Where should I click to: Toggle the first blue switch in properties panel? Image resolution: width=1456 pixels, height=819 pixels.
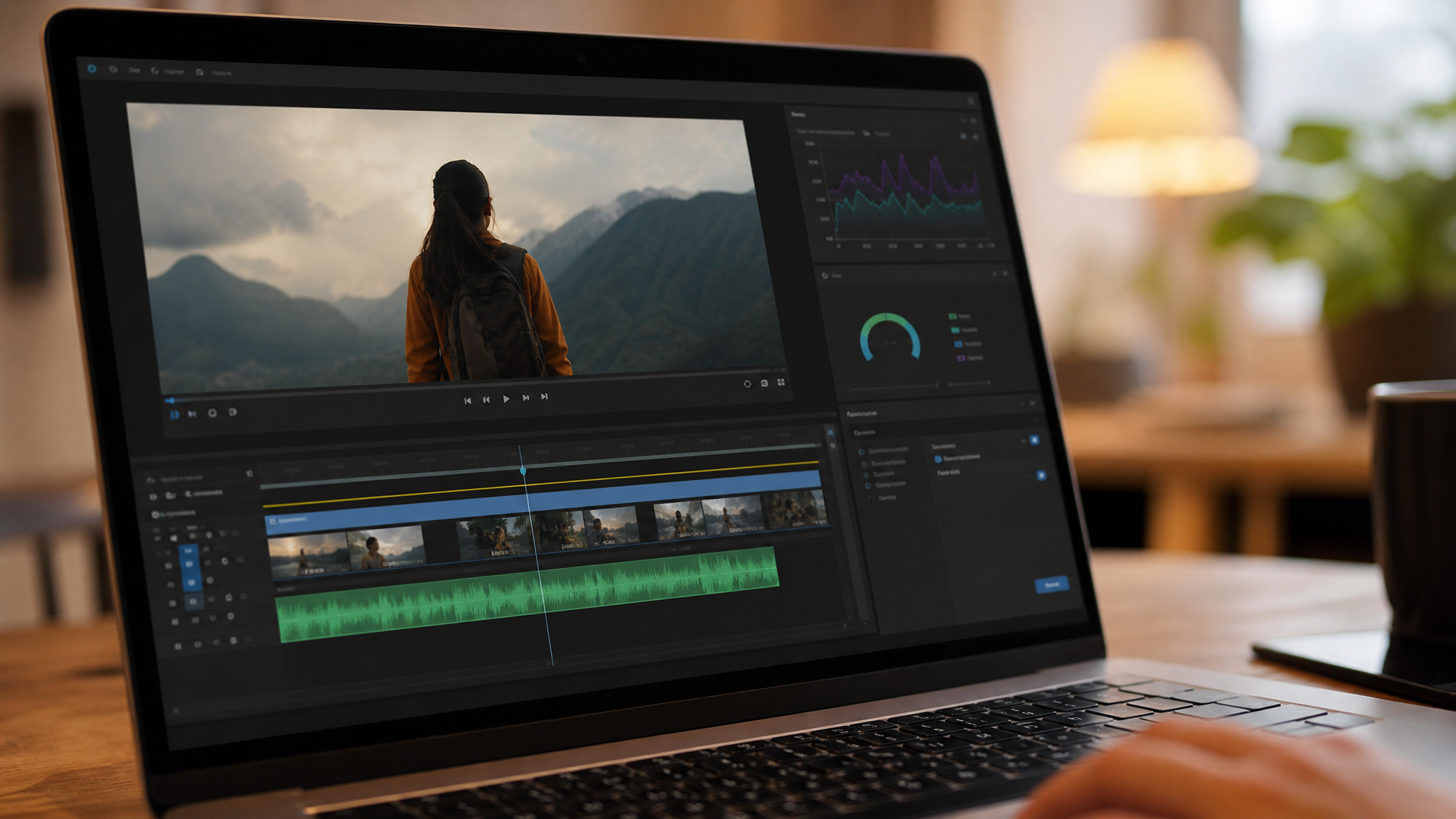[x=1034, y=441]
